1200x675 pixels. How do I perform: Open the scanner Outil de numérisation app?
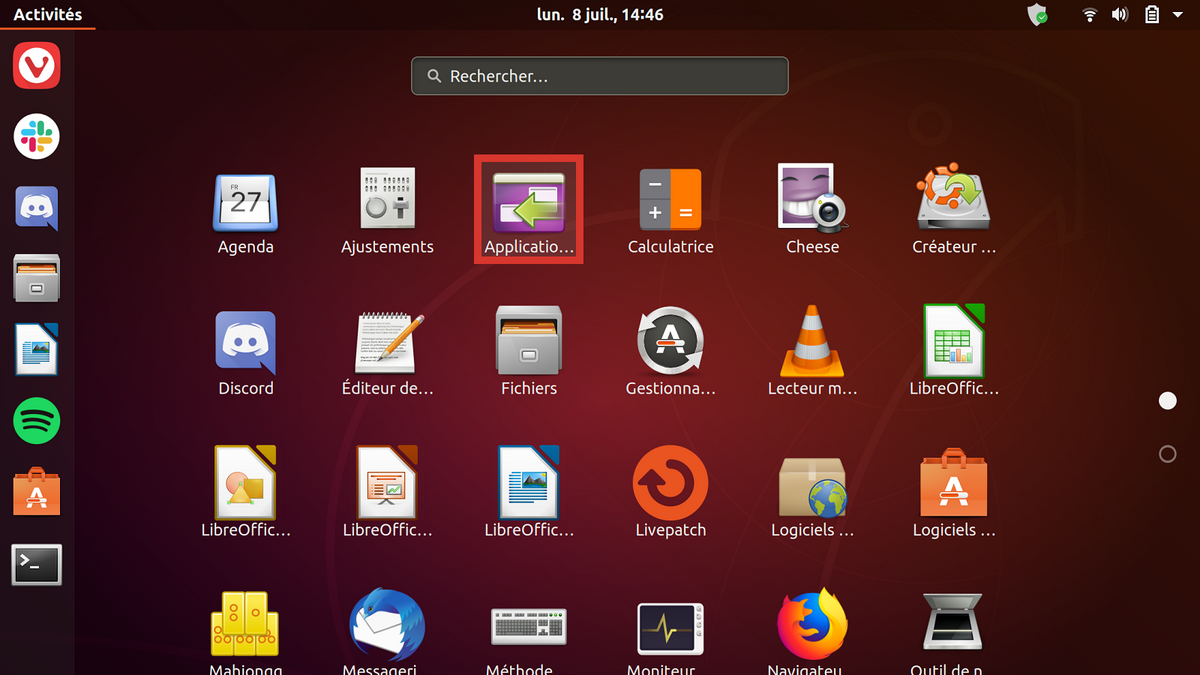[x=954, y=633]
